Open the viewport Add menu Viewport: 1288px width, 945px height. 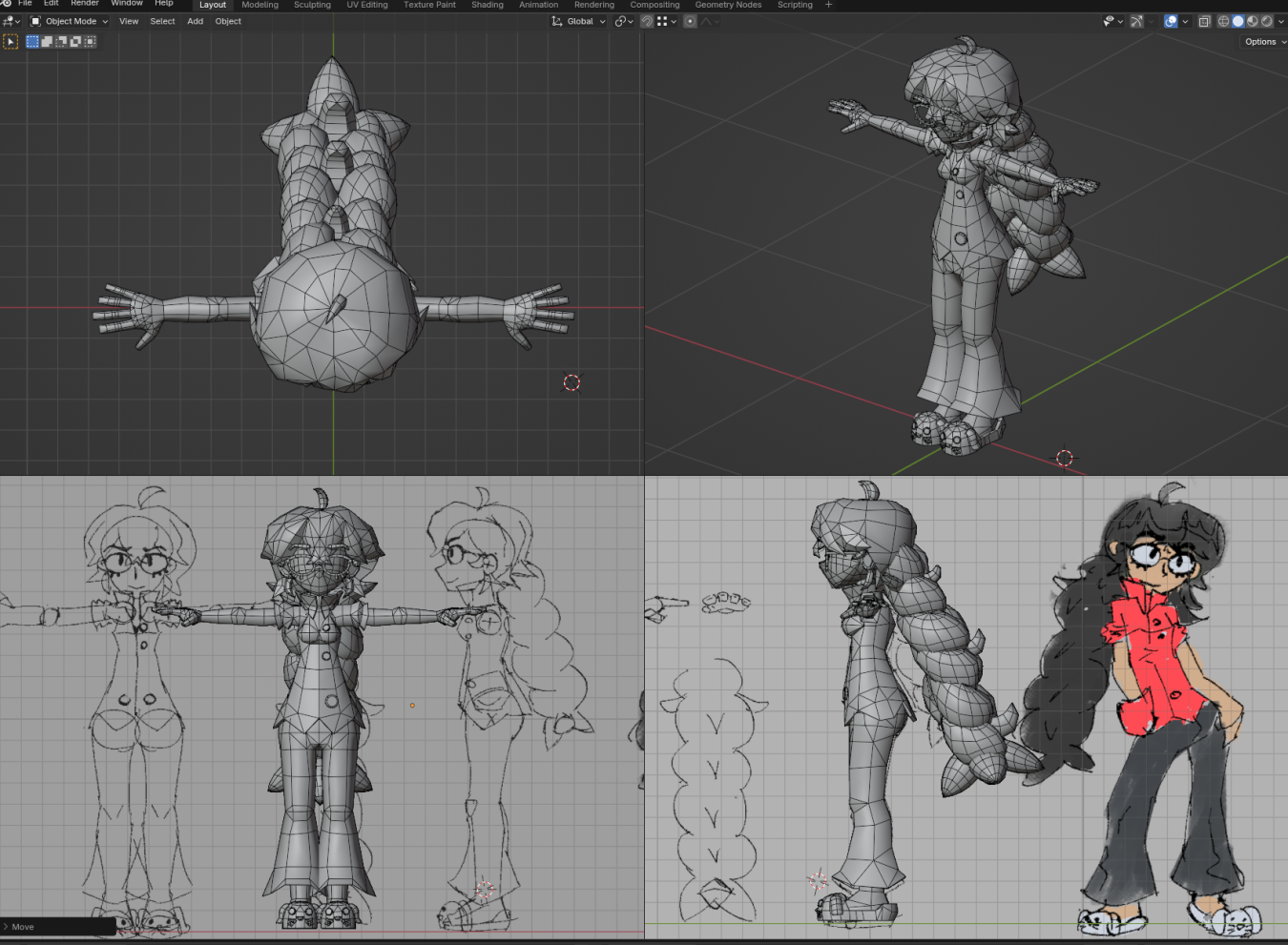(x=195, y=21)
